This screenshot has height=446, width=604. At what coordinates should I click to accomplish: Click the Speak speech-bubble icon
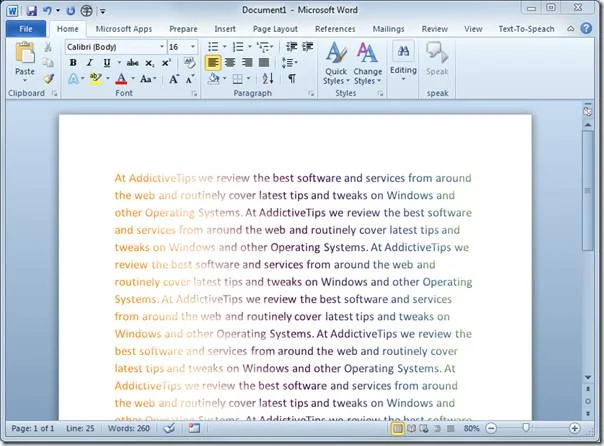[x=437, y=53]
